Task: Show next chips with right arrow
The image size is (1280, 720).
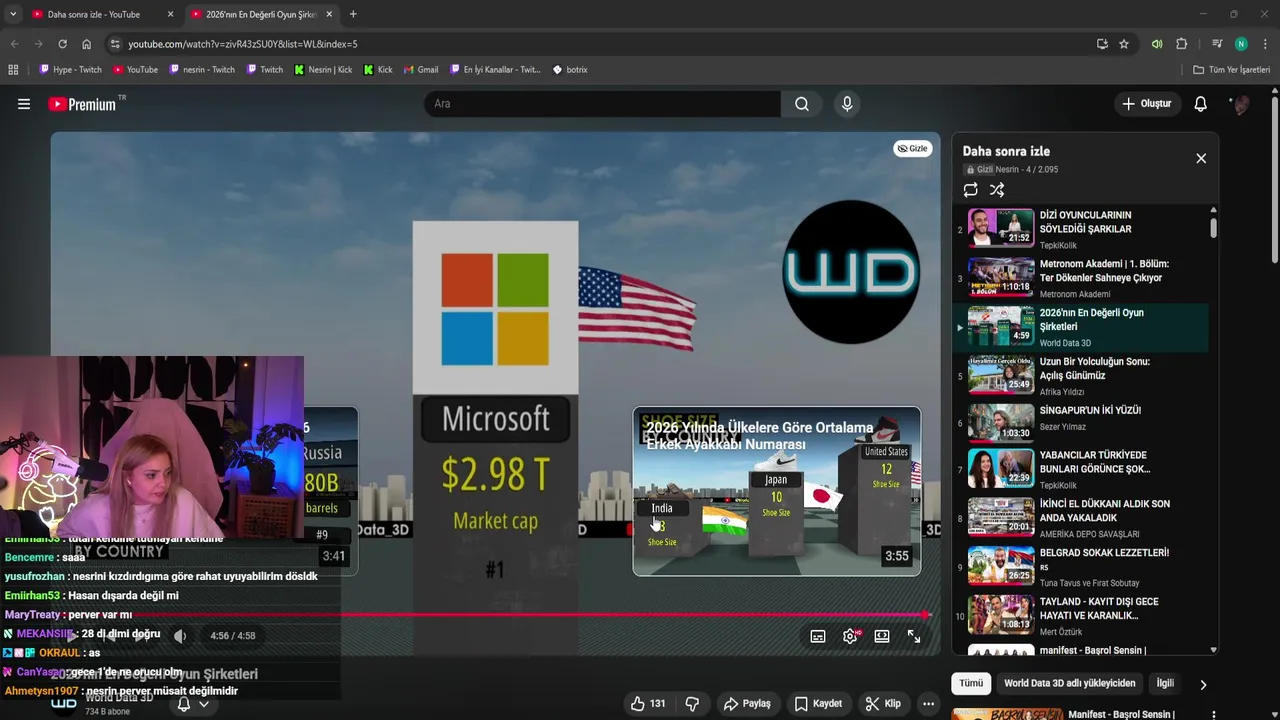Action: pyautogui.click(x=1203, y=684)
